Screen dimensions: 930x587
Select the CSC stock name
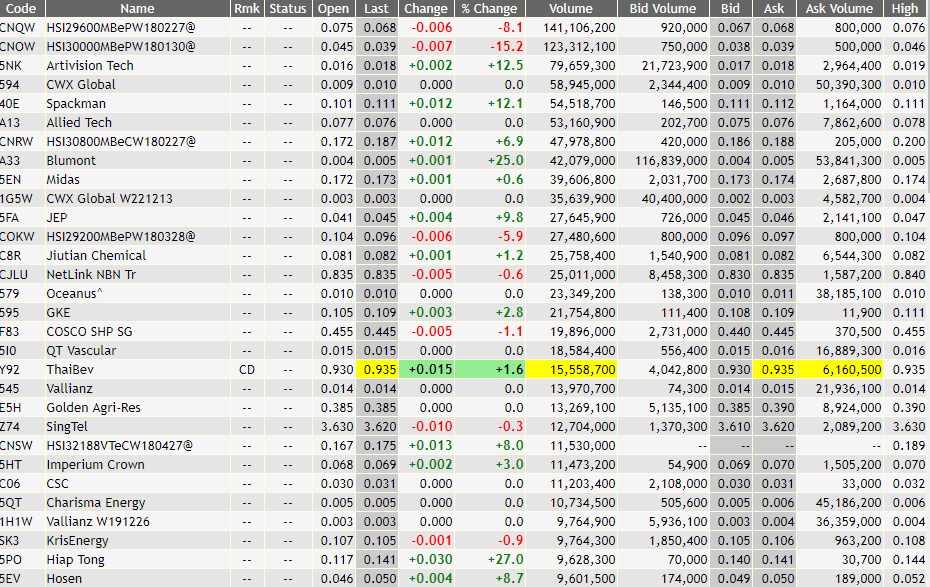pos(58,483)
